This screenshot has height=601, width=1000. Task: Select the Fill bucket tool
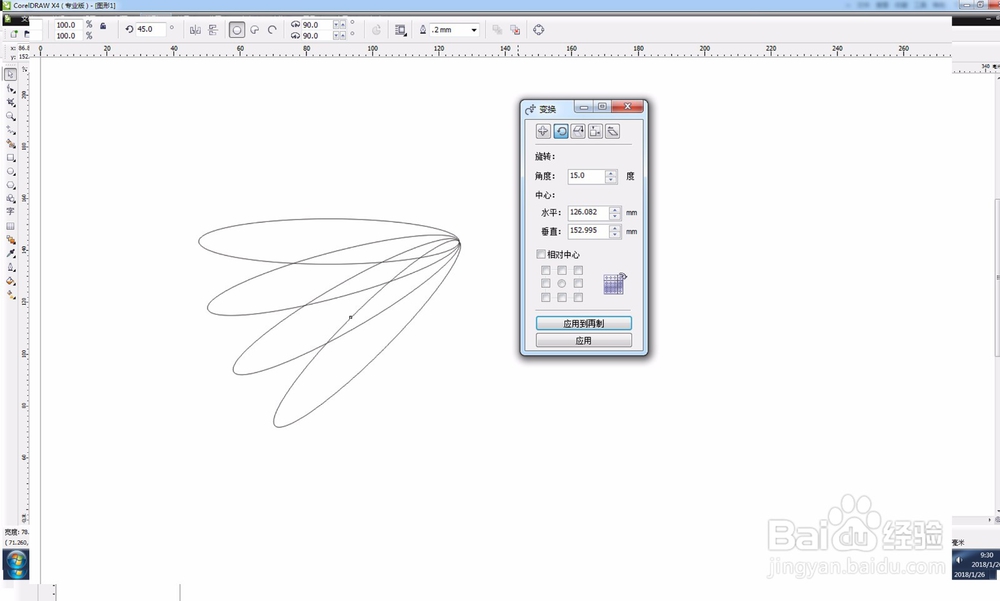10,281
